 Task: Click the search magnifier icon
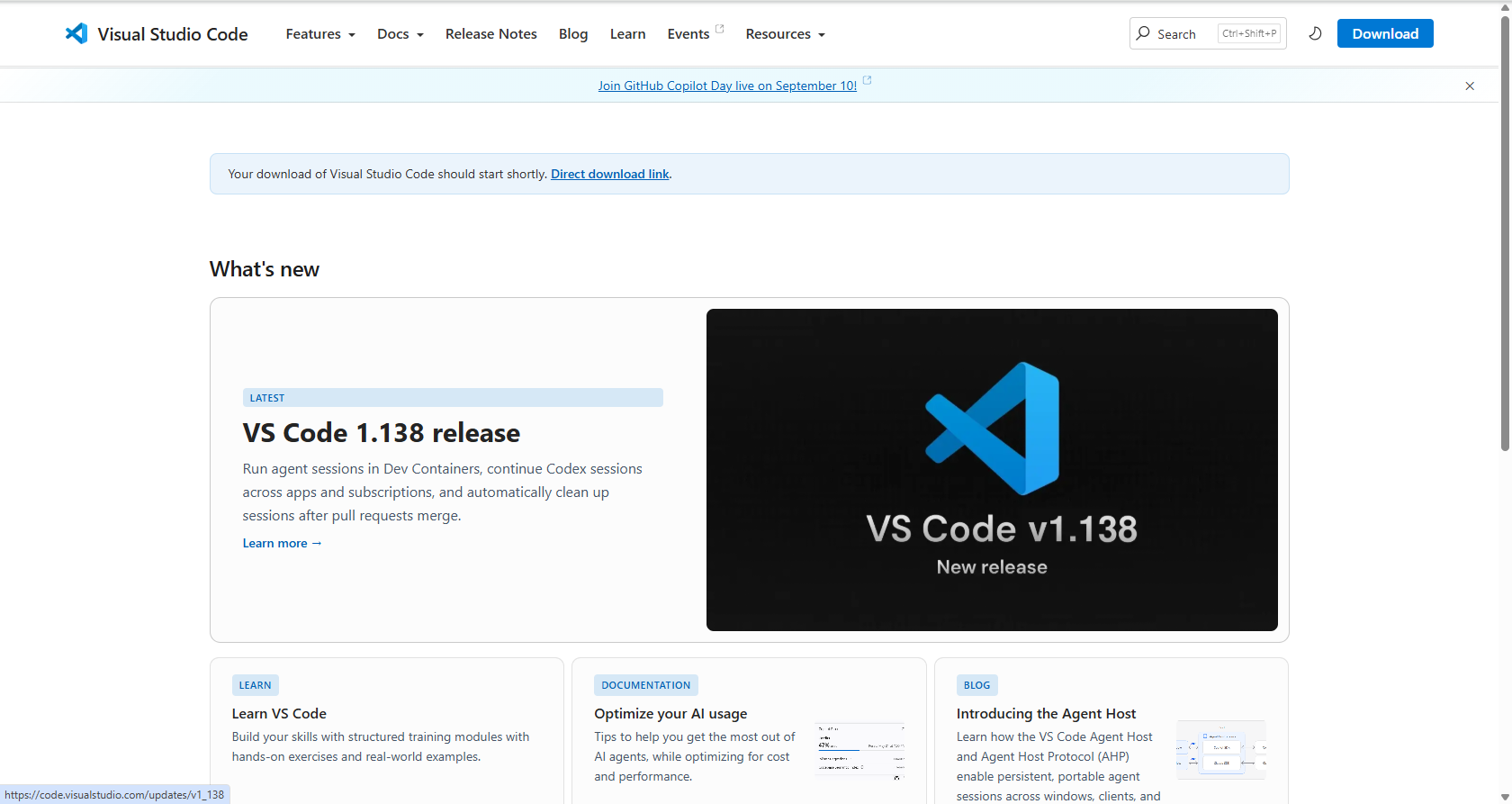[x=1143, y=33]
